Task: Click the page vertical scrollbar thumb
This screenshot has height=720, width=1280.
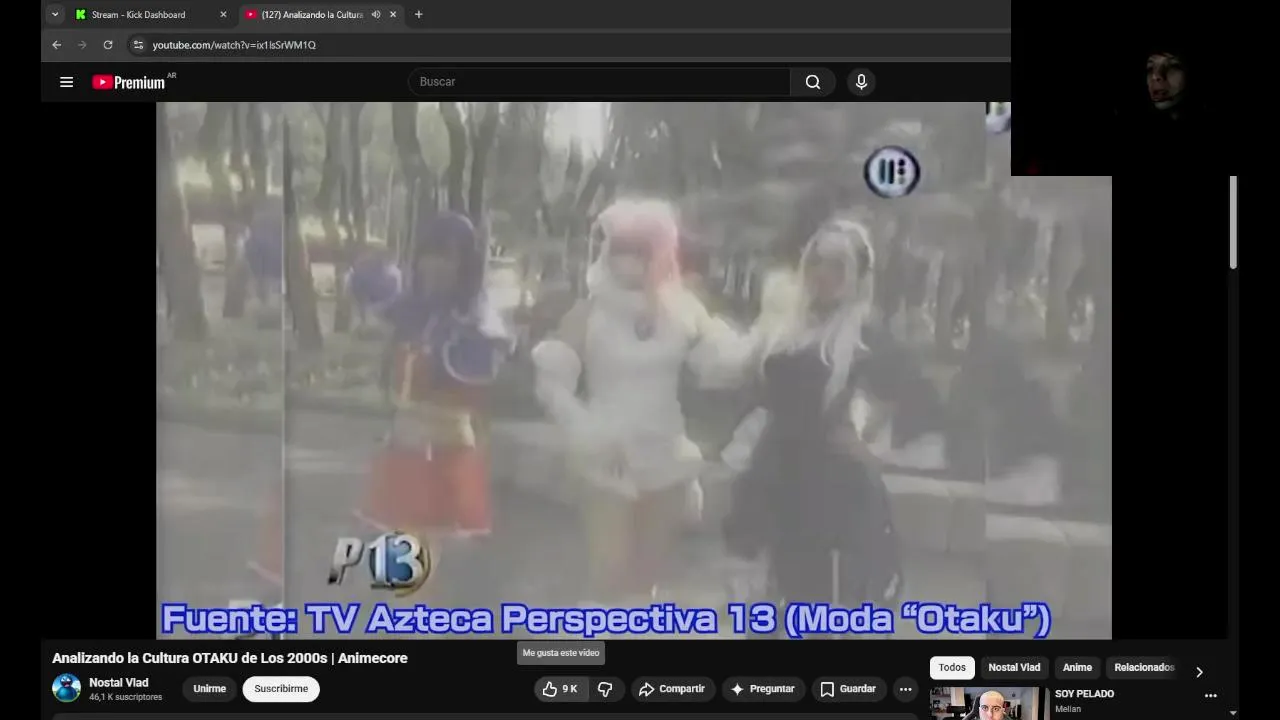Action: point(1233,222)
